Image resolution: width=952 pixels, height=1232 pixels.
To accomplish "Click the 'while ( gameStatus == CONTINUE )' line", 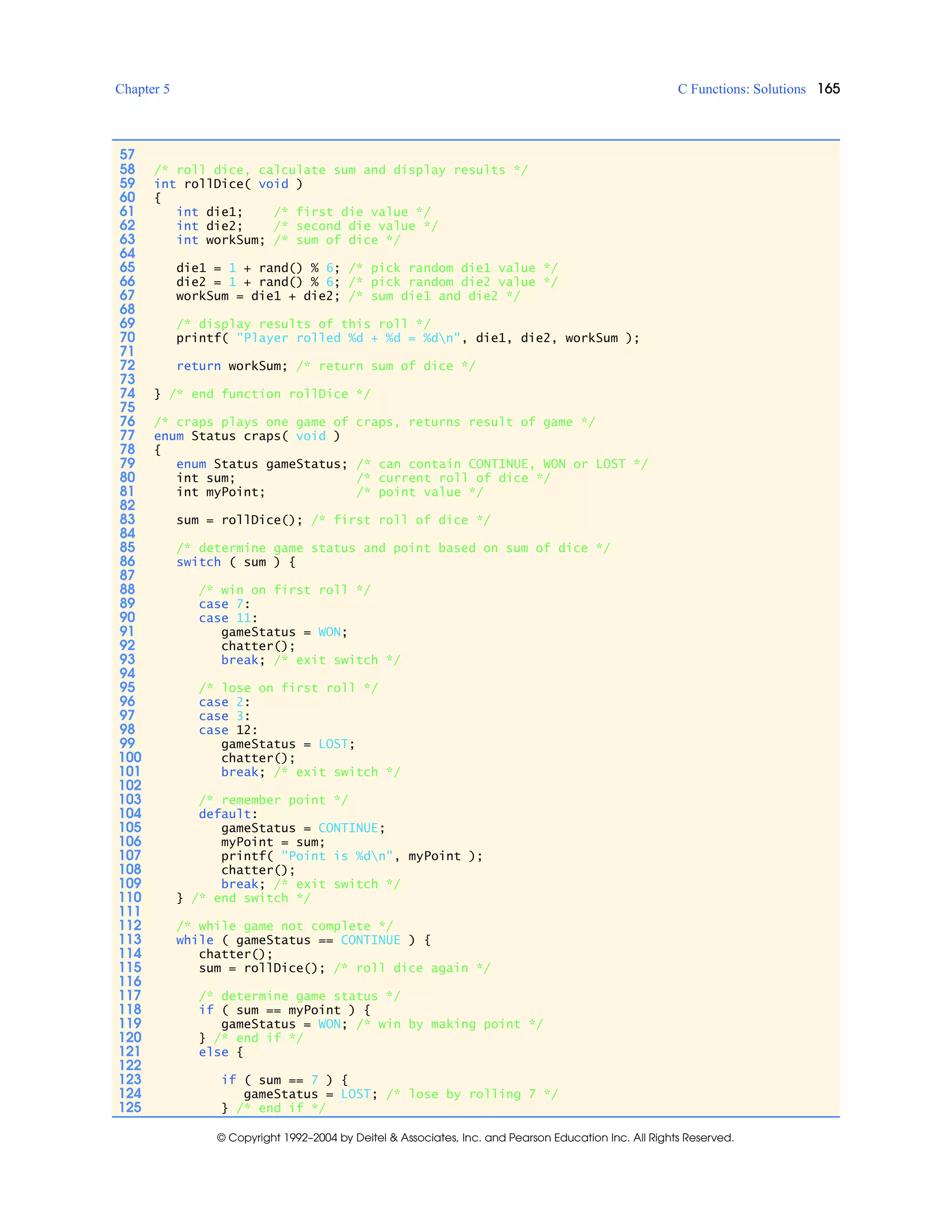I will click(303, 940).
